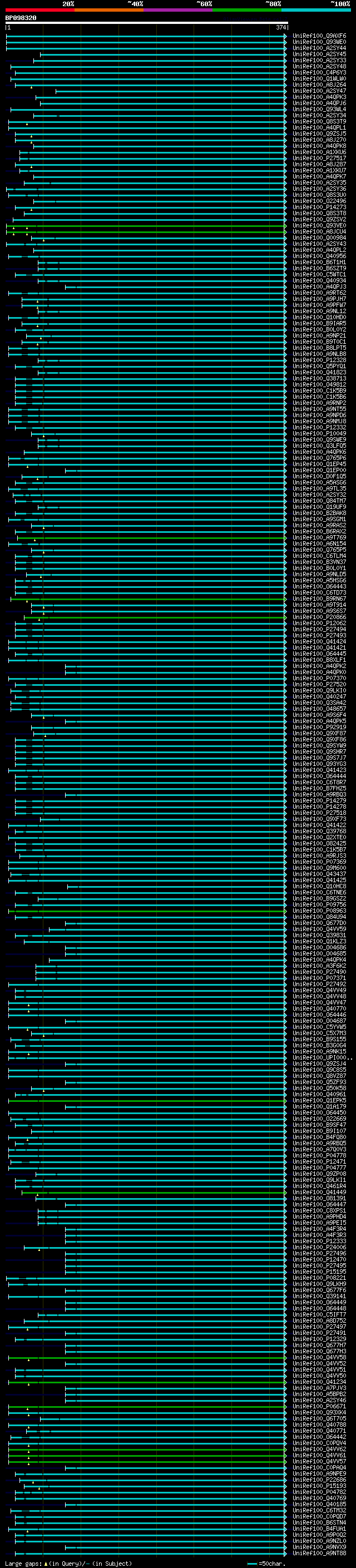This screenshot has height=1568, width=356.
Task: Select label UniRef100_C6T8R7
Action: pos(319,782)
